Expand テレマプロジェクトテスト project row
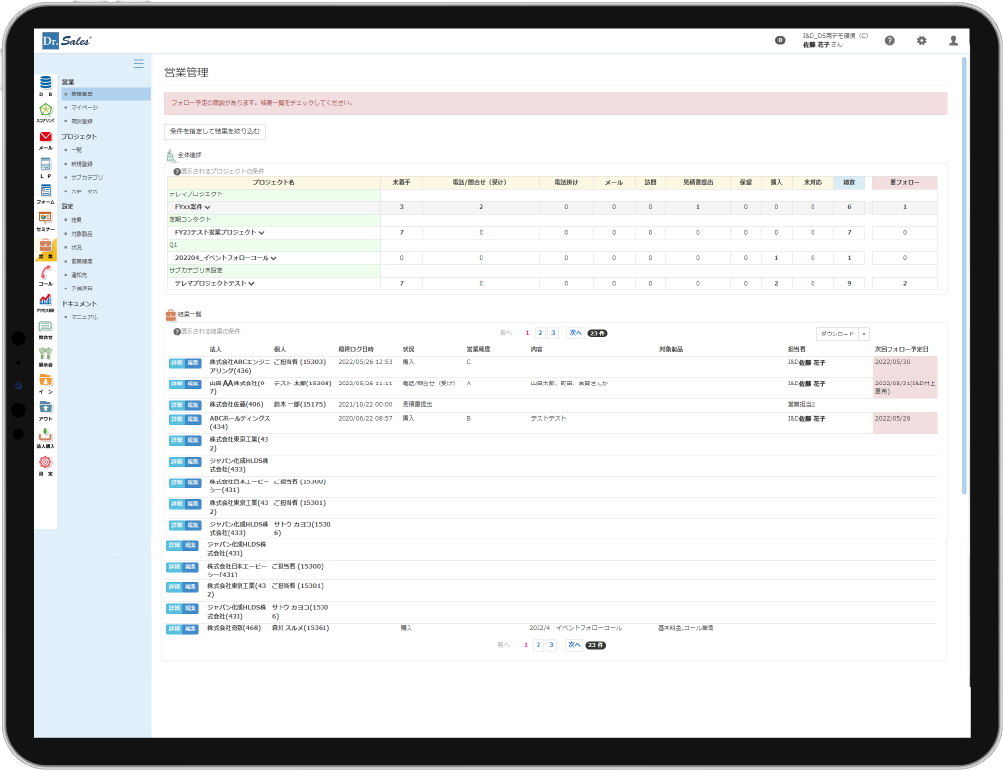Screen dimensions: 1003x770 252,283
